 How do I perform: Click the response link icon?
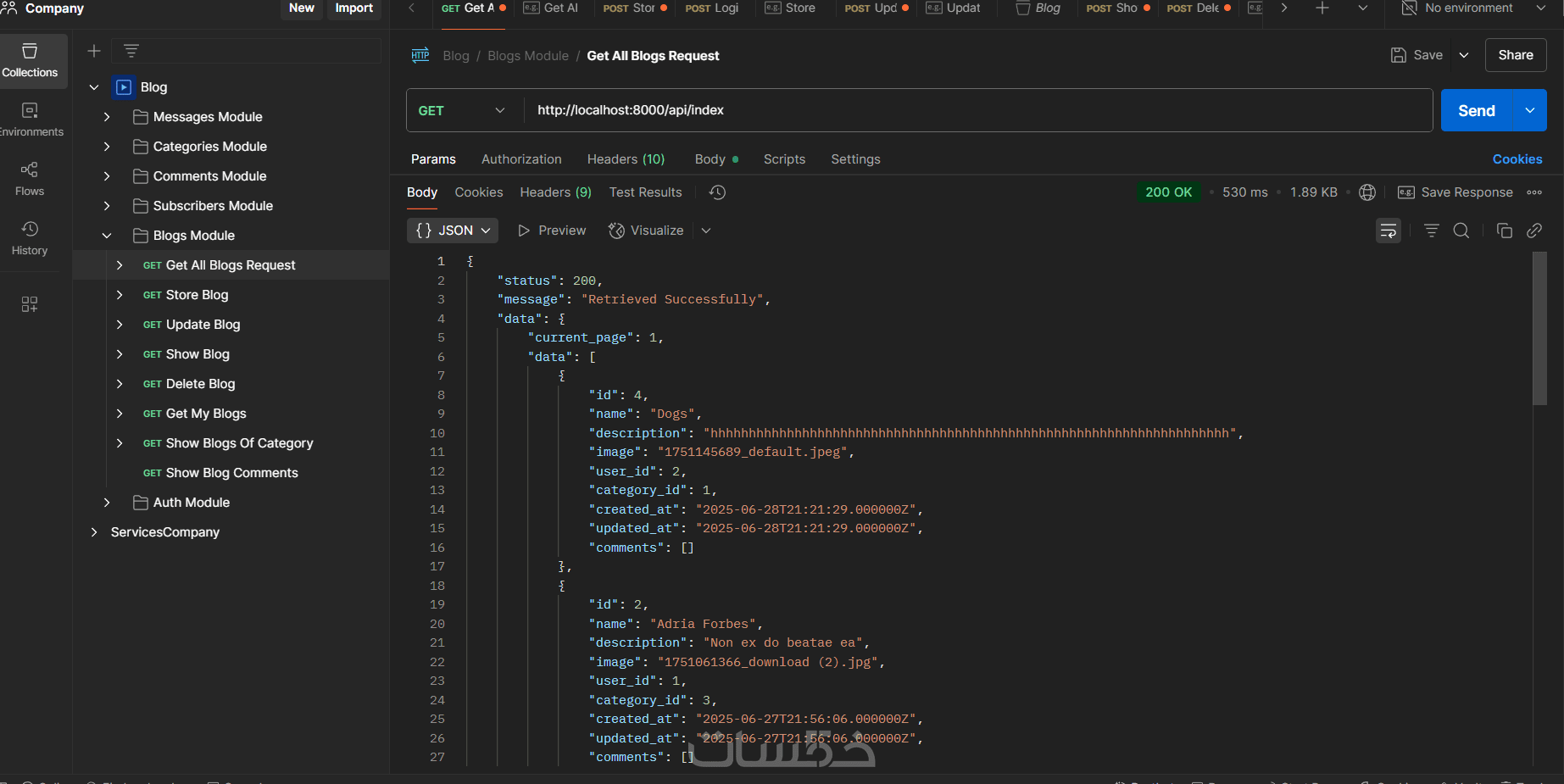tap(1534, 231)
